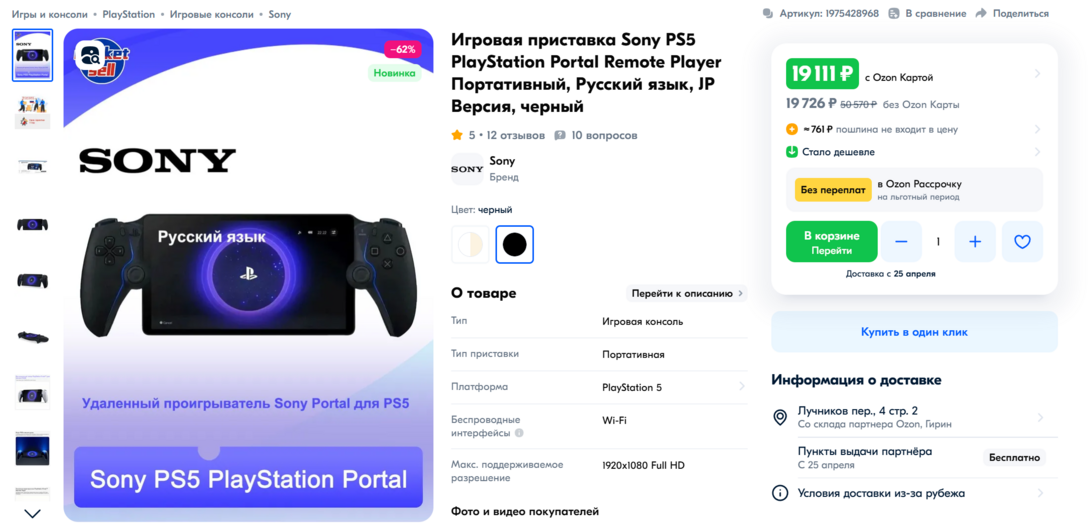The image size is (1090, 523).
Task: Click the 10 вопросов questions bubble icon
Action: pos(560,136)
